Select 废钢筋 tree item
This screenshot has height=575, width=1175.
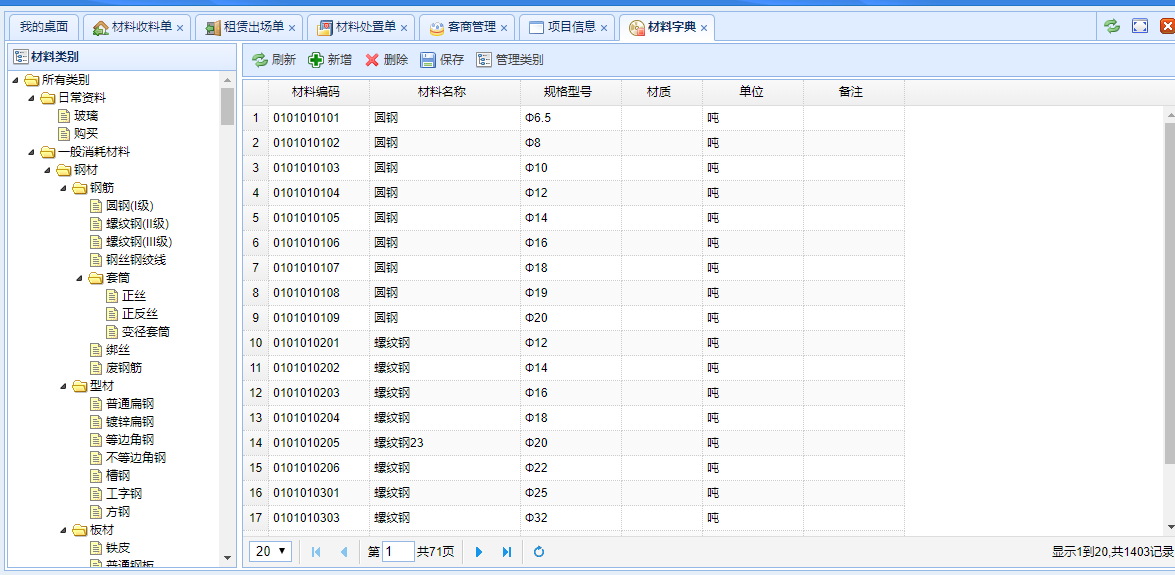coord(124,367)
